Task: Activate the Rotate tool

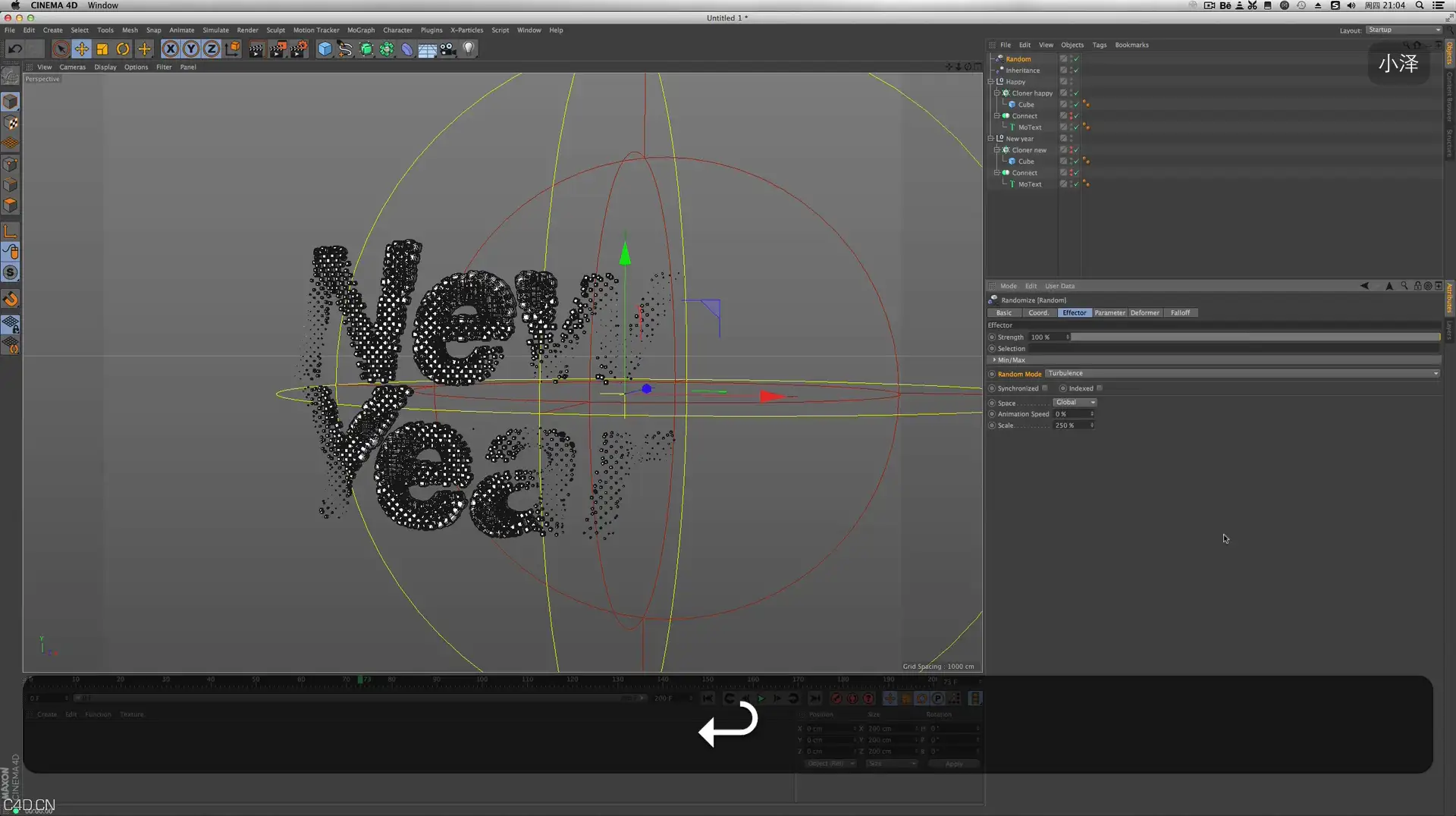Action: click(x=122, y=49)
